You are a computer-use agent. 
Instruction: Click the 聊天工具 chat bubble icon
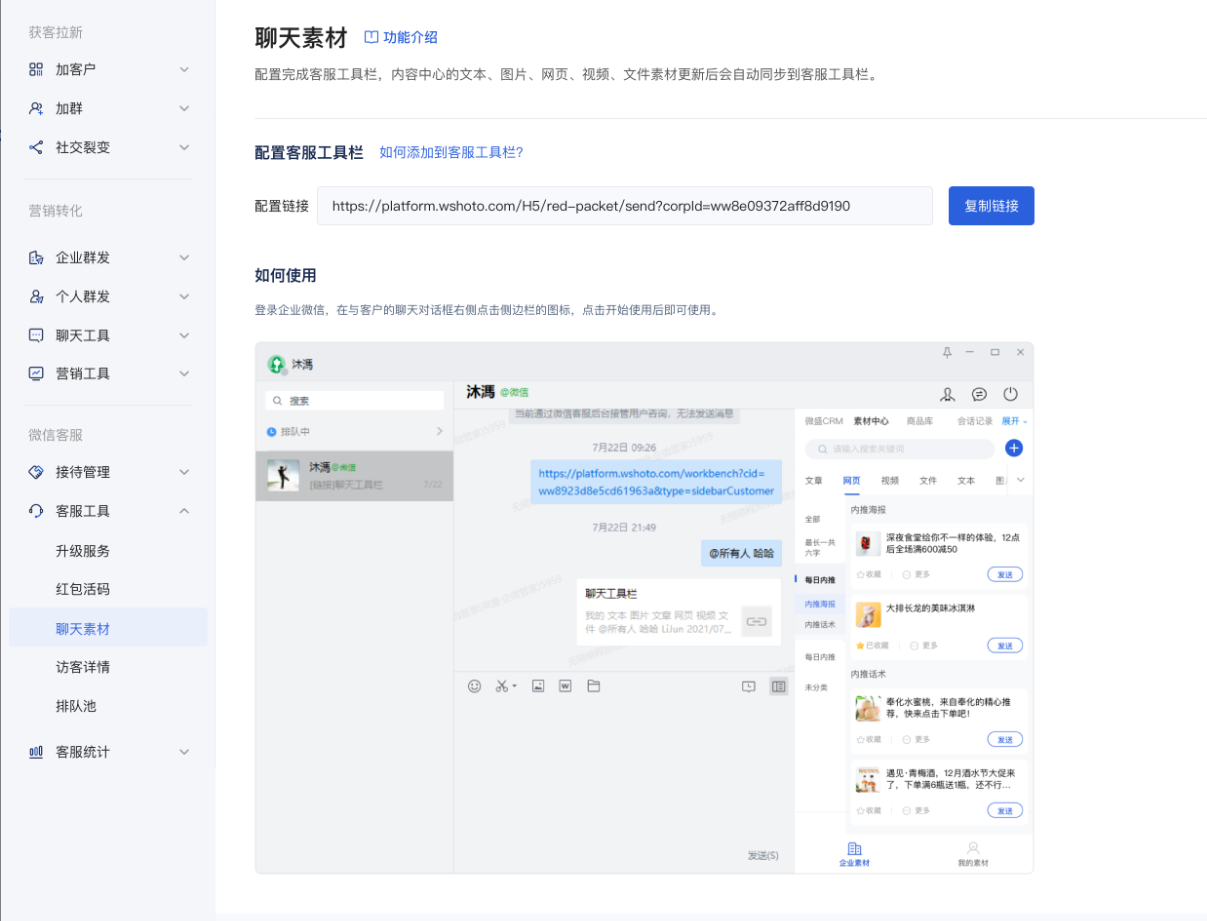pyautogui.click(x=36, y=335)
